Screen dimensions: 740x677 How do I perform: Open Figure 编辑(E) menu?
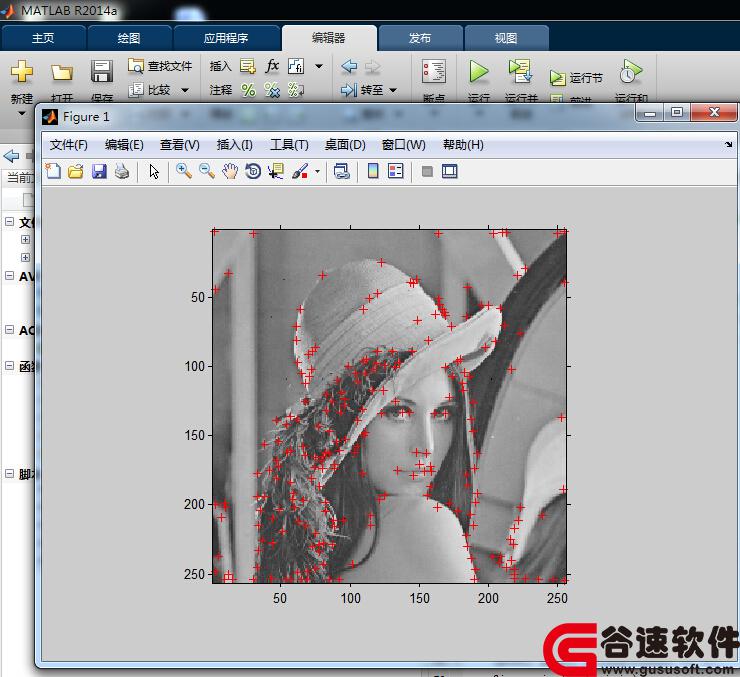pos(124,145)
